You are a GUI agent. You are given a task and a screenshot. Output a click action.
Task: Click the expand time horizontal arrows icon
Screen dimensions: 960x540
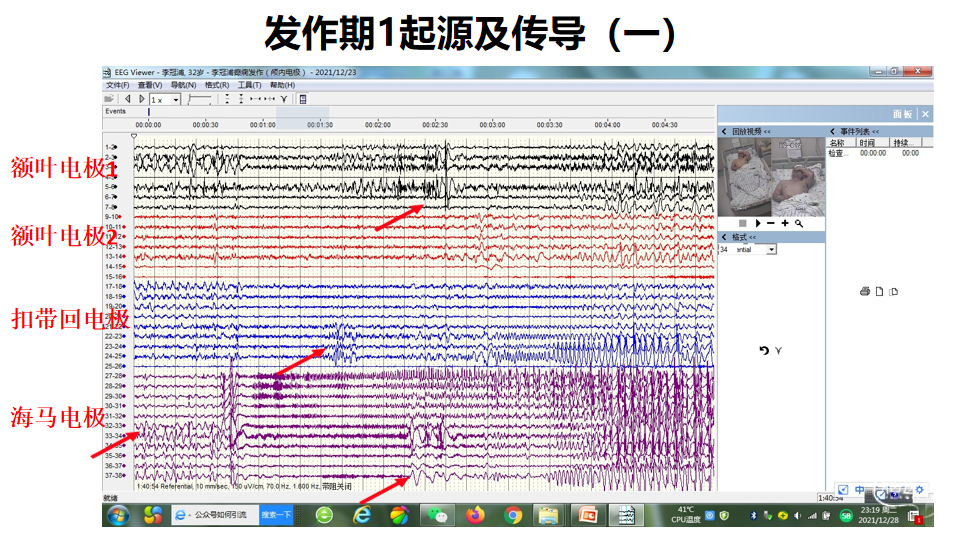269,99
